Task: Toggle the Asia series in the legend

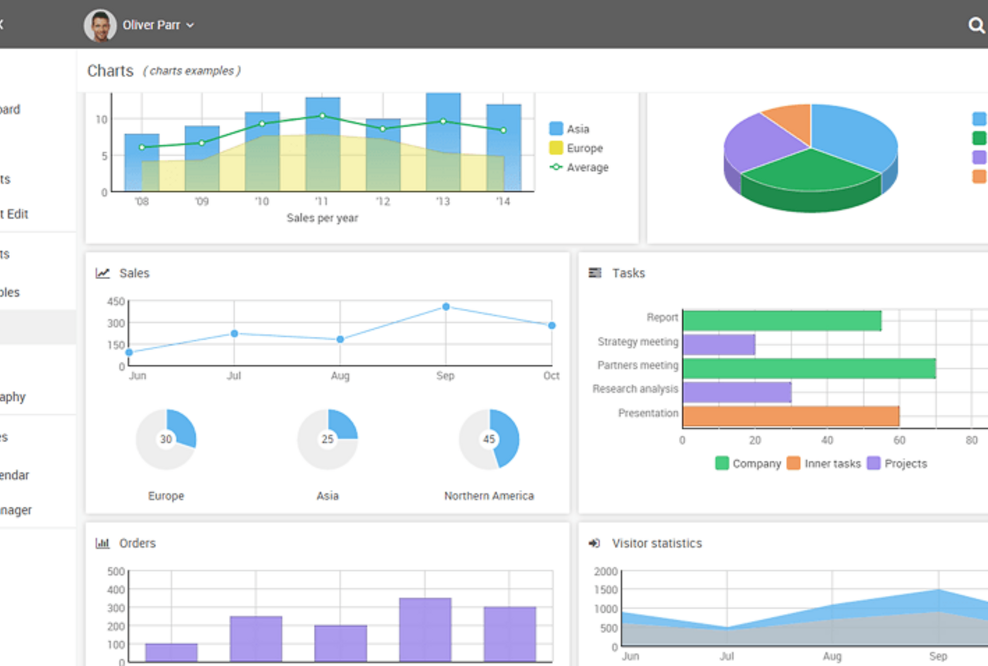Action: coord(568,128)
